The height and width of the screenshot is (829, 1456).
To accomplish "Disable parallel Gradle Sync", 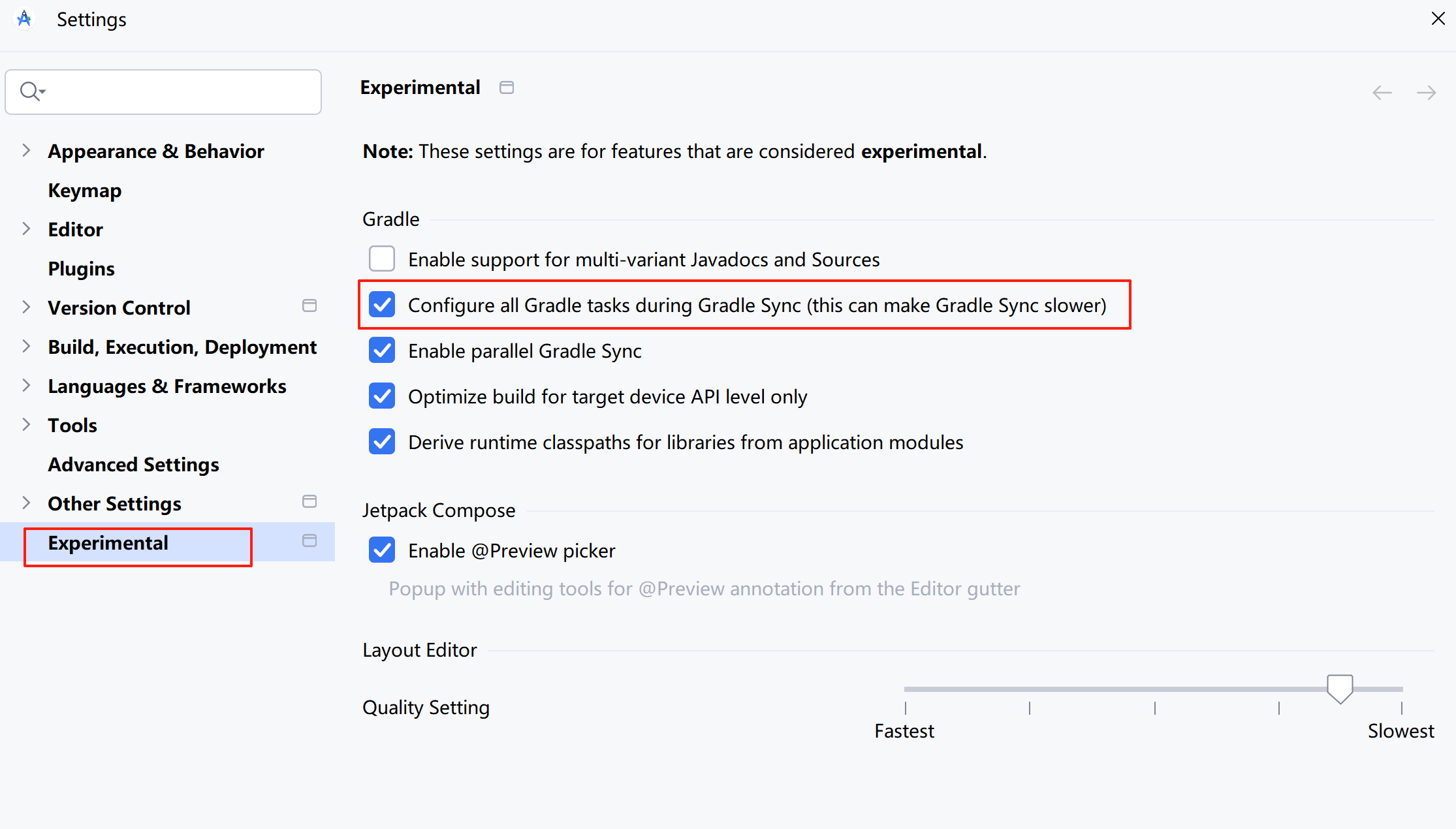I will point(382,350).
